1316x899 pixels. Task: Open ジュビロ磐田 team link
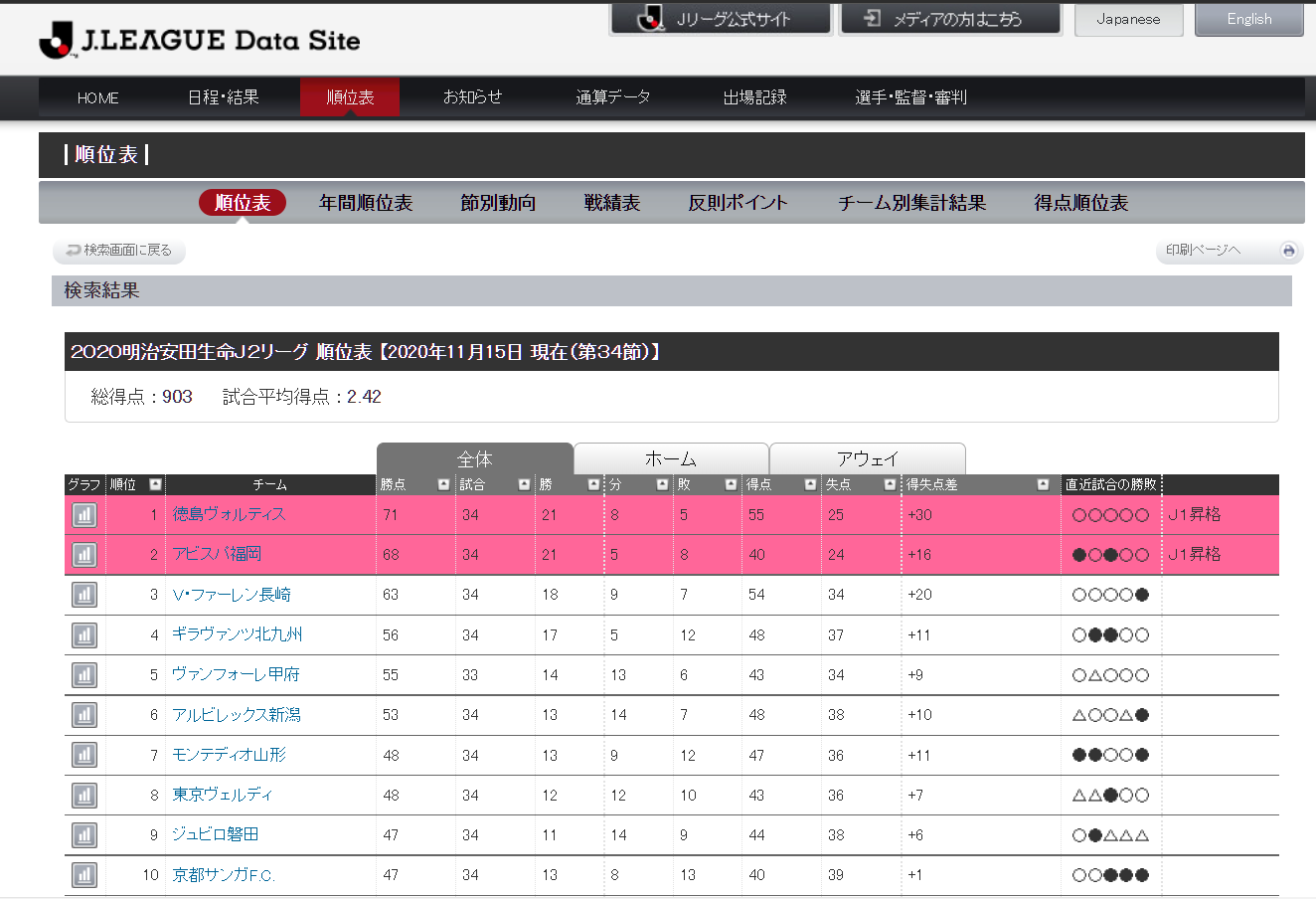click(x=216, y=834)
